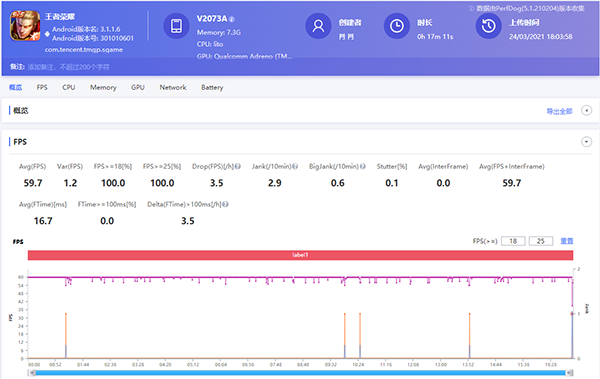Click info icon next to V2073A
The width and height of the screenshot is (600, 379).
point(232,19)
